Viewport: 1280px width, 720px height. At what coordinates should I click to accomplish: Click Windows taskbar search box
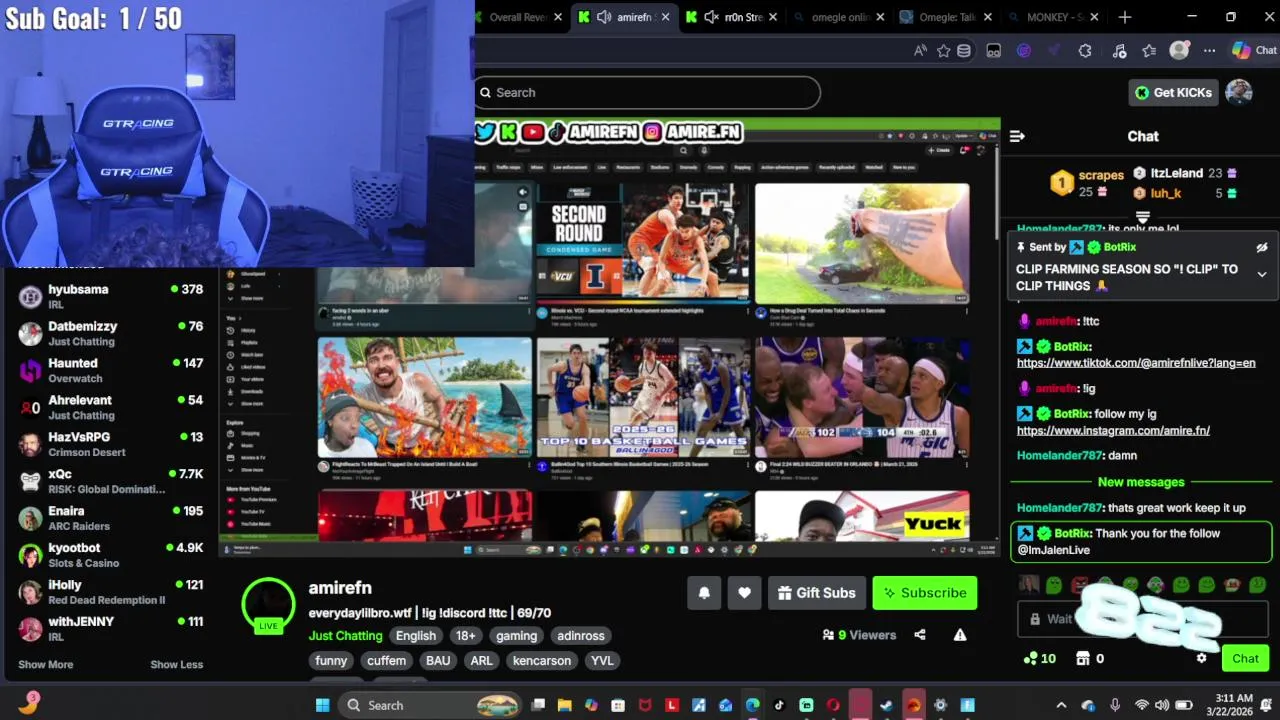coord(432,705)
